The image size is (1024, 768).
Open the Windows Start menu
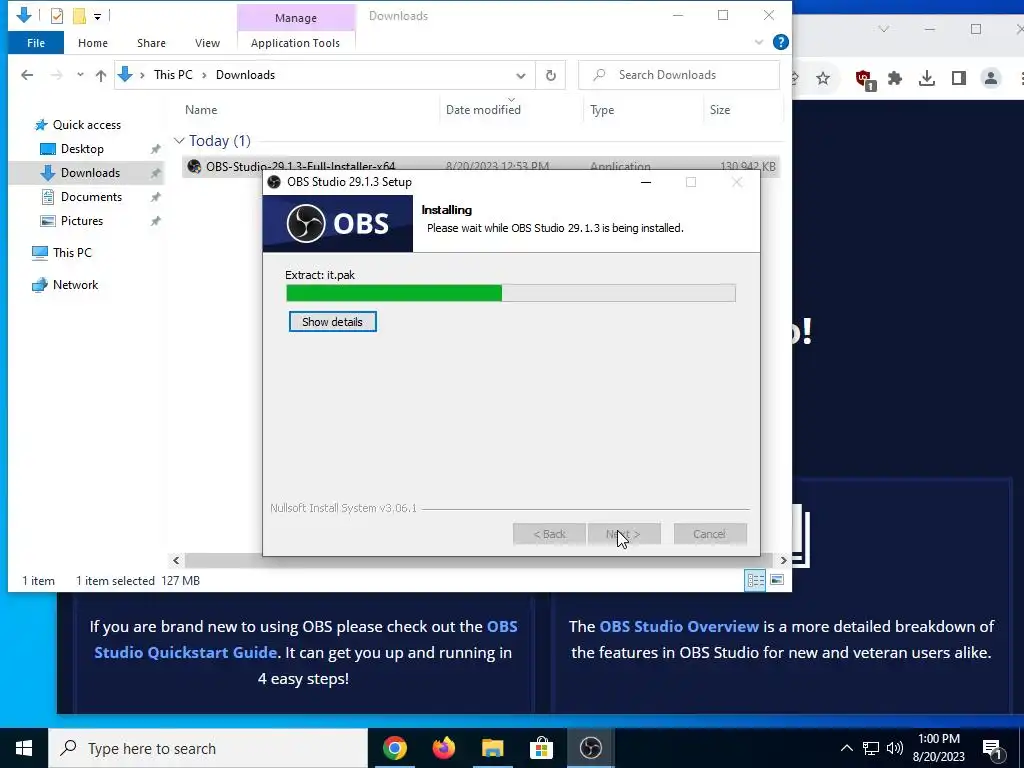pos(24,748)
